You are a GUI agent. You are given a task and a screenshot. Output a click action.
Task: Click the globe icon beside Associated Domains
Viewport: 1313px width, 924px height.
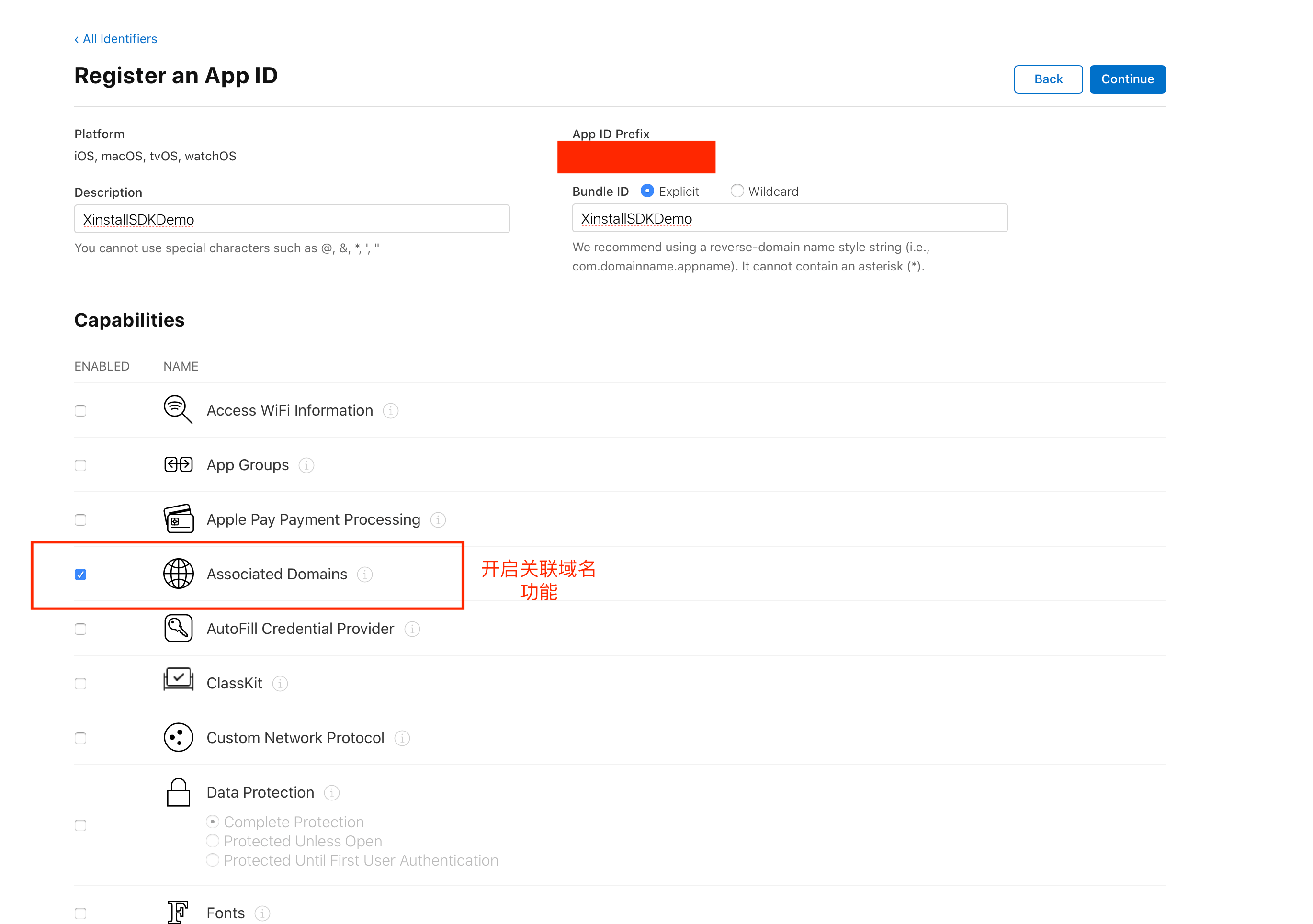tap(178, 574)
